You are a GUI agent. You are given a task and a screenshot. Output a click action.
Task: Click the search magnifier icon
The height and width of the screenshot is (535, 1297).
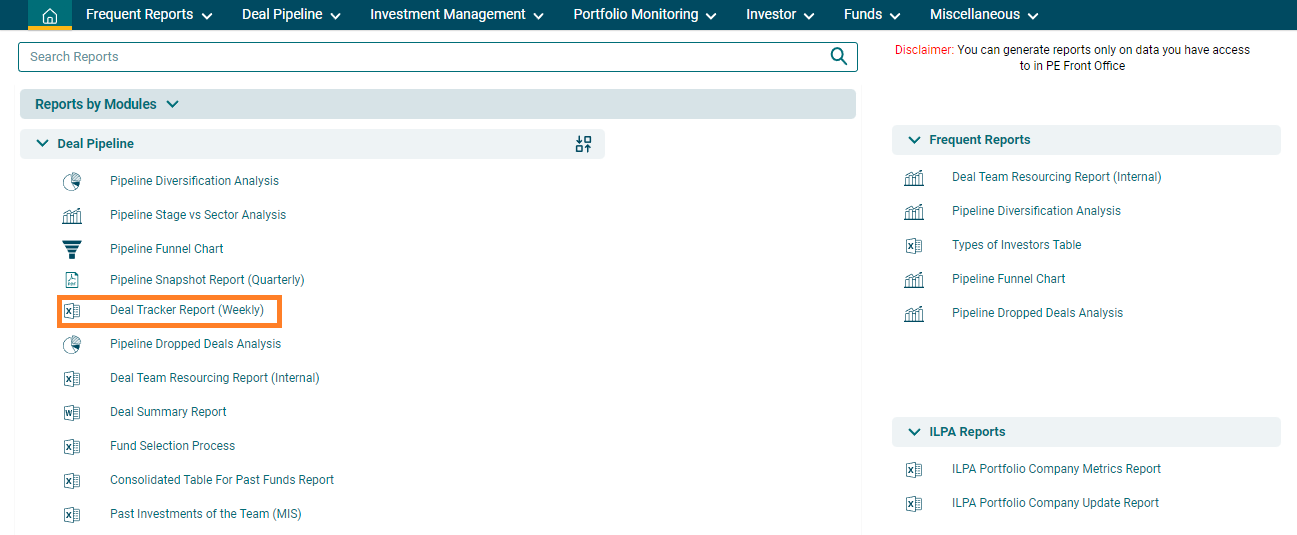(839, 57)
